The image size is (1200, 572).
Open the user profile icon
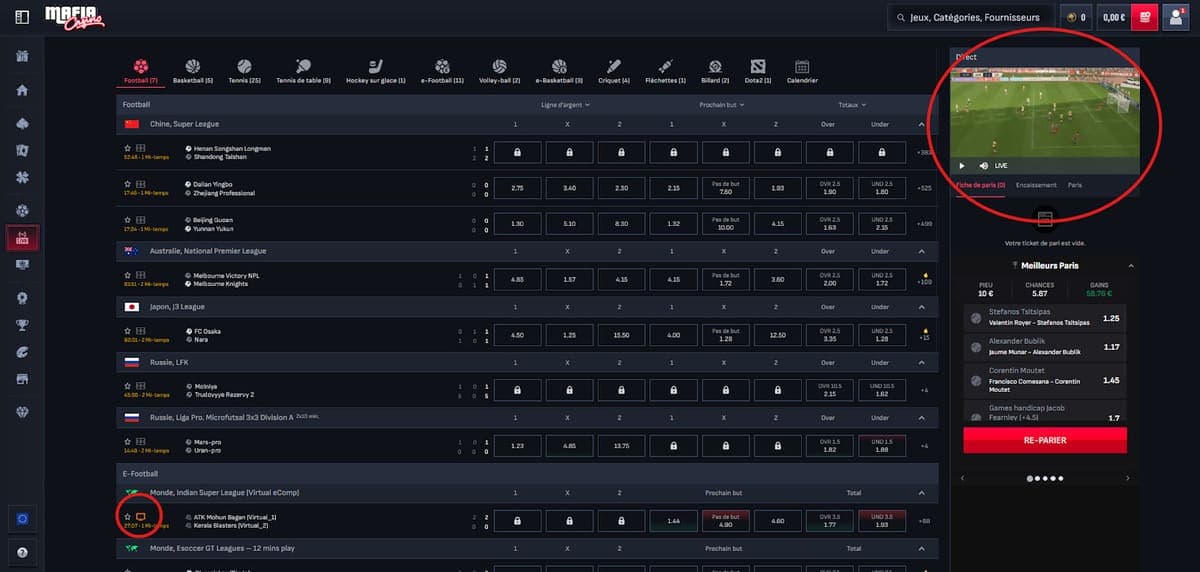pyautogui.click(x=1175, y=17)
